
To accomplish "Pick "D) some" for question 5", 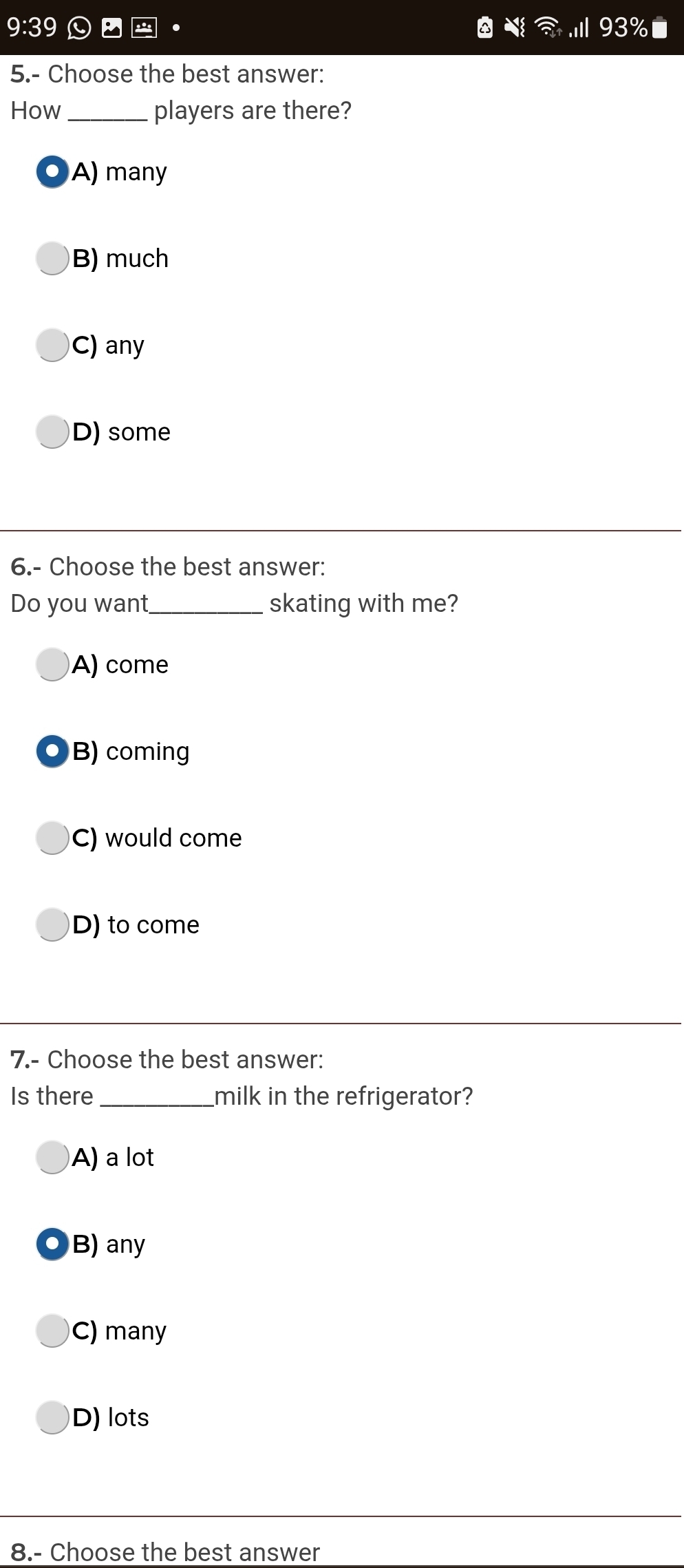I will tap(53, 432).
